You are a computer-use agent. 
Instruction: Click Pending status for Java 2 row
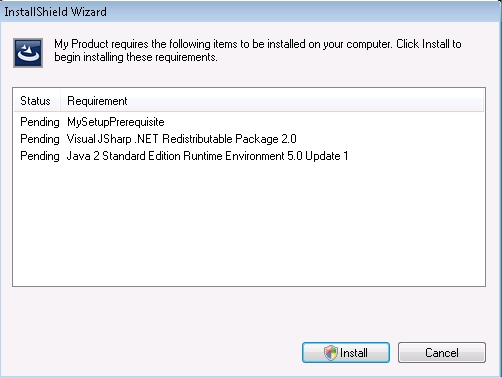click(40, 156)
